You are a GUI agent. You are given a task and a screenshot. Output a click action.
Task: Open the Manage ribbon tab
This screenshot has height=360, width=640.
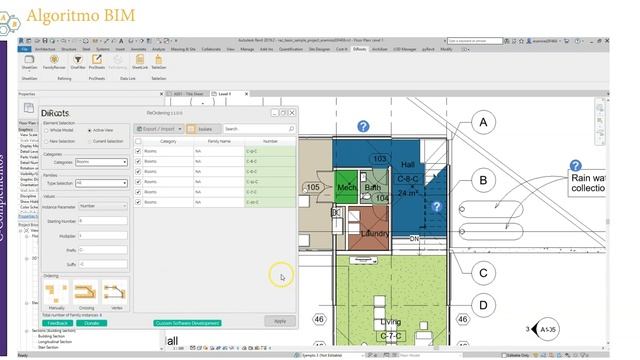247,49
